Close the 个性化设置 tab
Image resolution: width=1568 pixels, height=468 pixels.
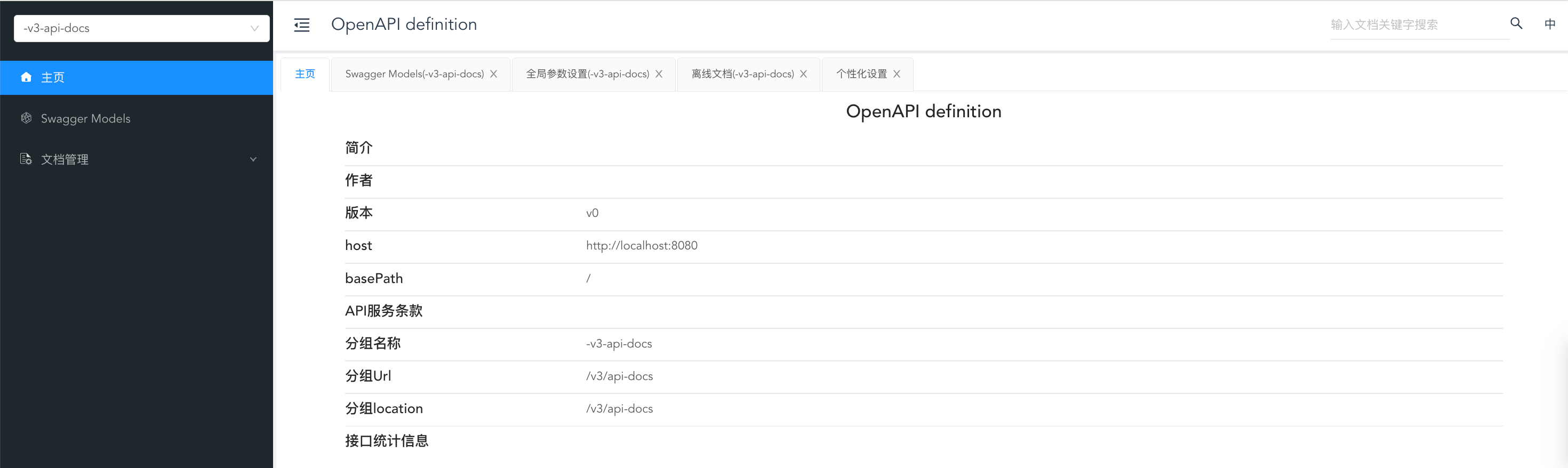(x=897, y=74)
